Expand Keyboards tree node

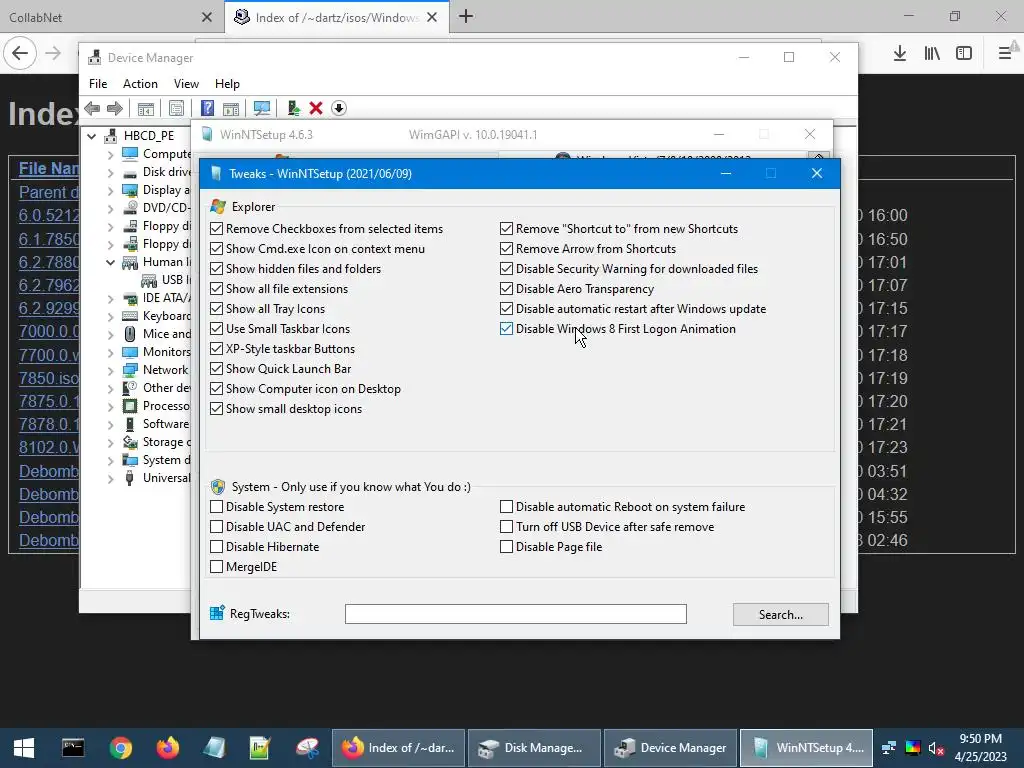click(x=110, y=317)
